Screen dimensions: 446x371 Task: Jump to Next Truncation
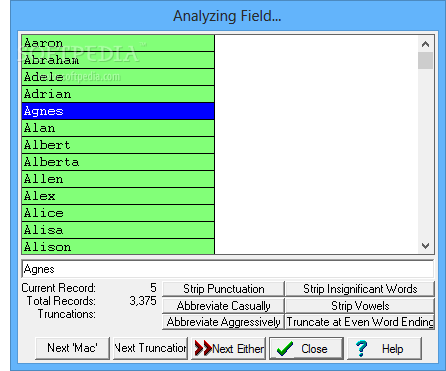click(150, 348)
